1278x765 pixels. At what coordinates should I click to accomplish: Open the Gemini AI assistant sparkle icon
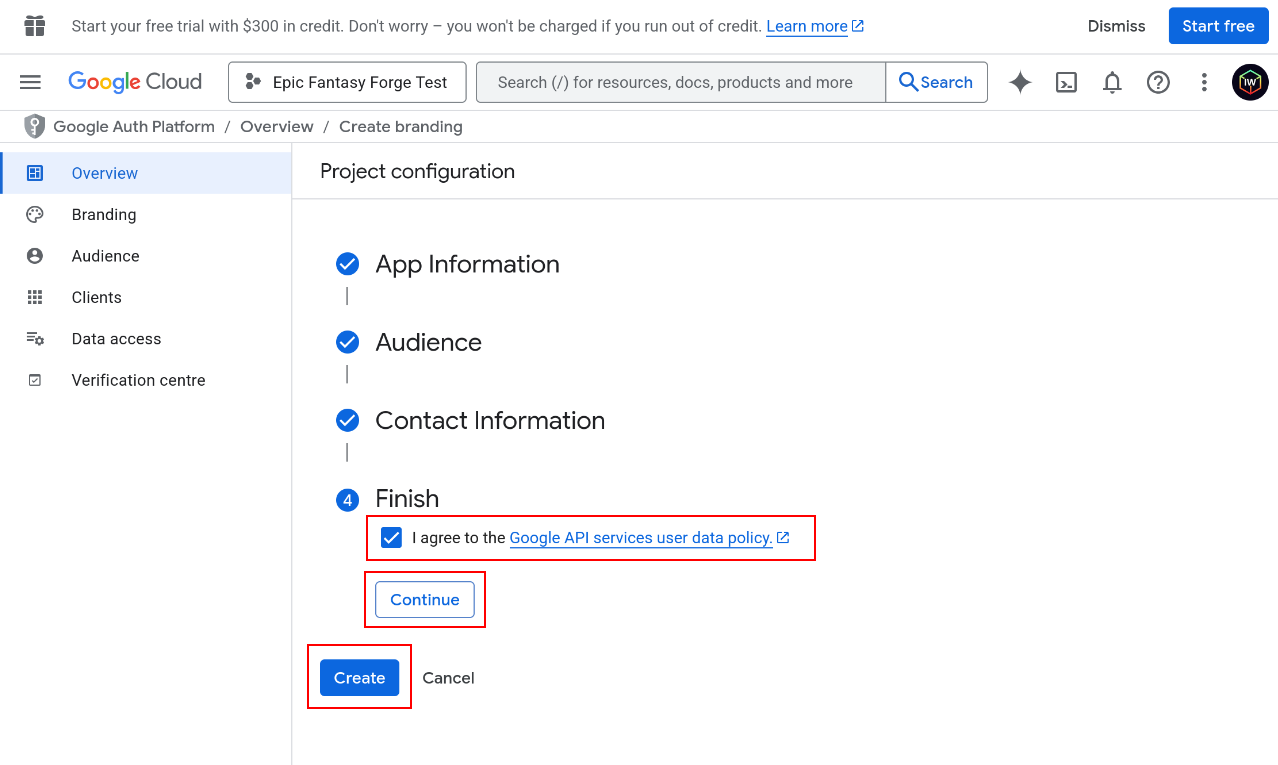(x=1020, y=82)
